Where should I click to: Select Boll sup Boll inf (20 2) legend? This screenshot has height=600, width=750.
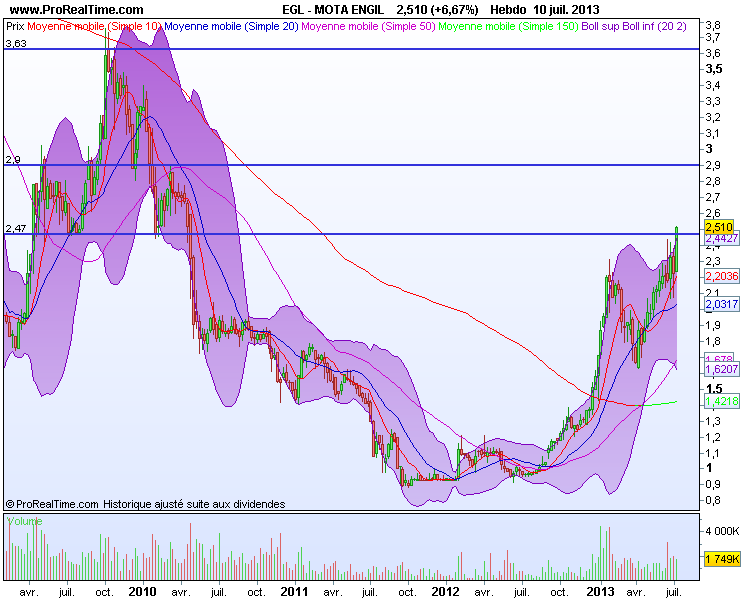pos(633,26)
